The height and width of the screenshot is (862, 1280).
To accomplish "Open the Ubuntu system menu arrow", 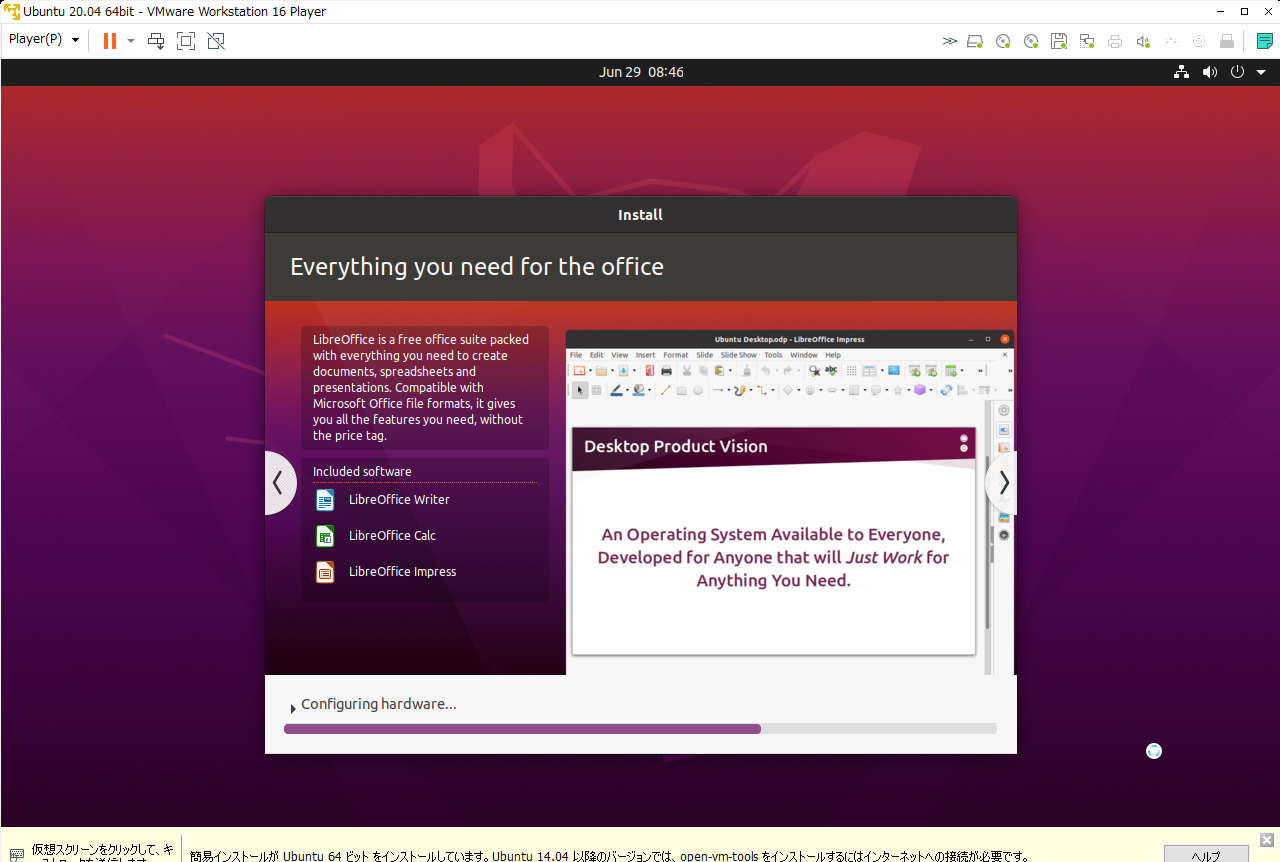I will (1261, 72).
